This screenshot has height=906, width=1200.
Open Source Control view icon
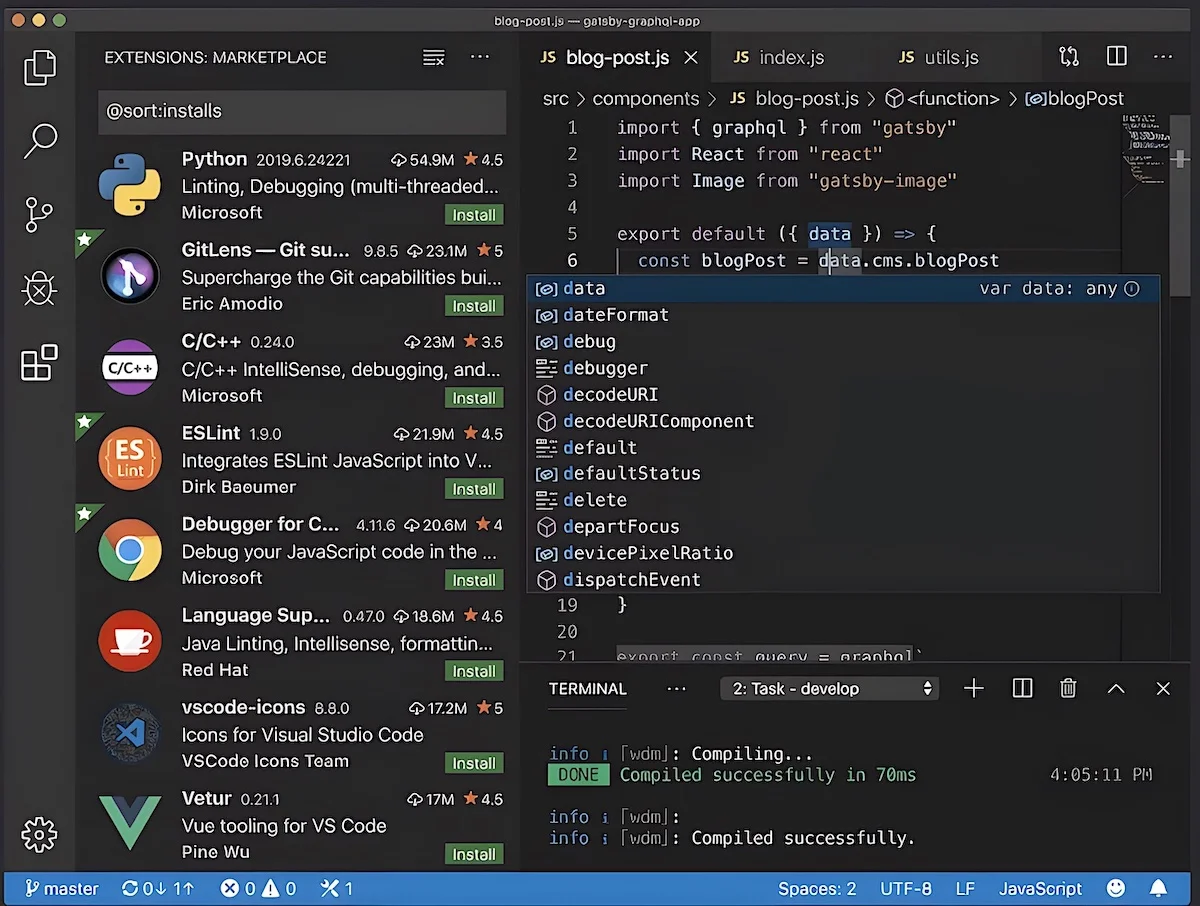tap(39, 214)
